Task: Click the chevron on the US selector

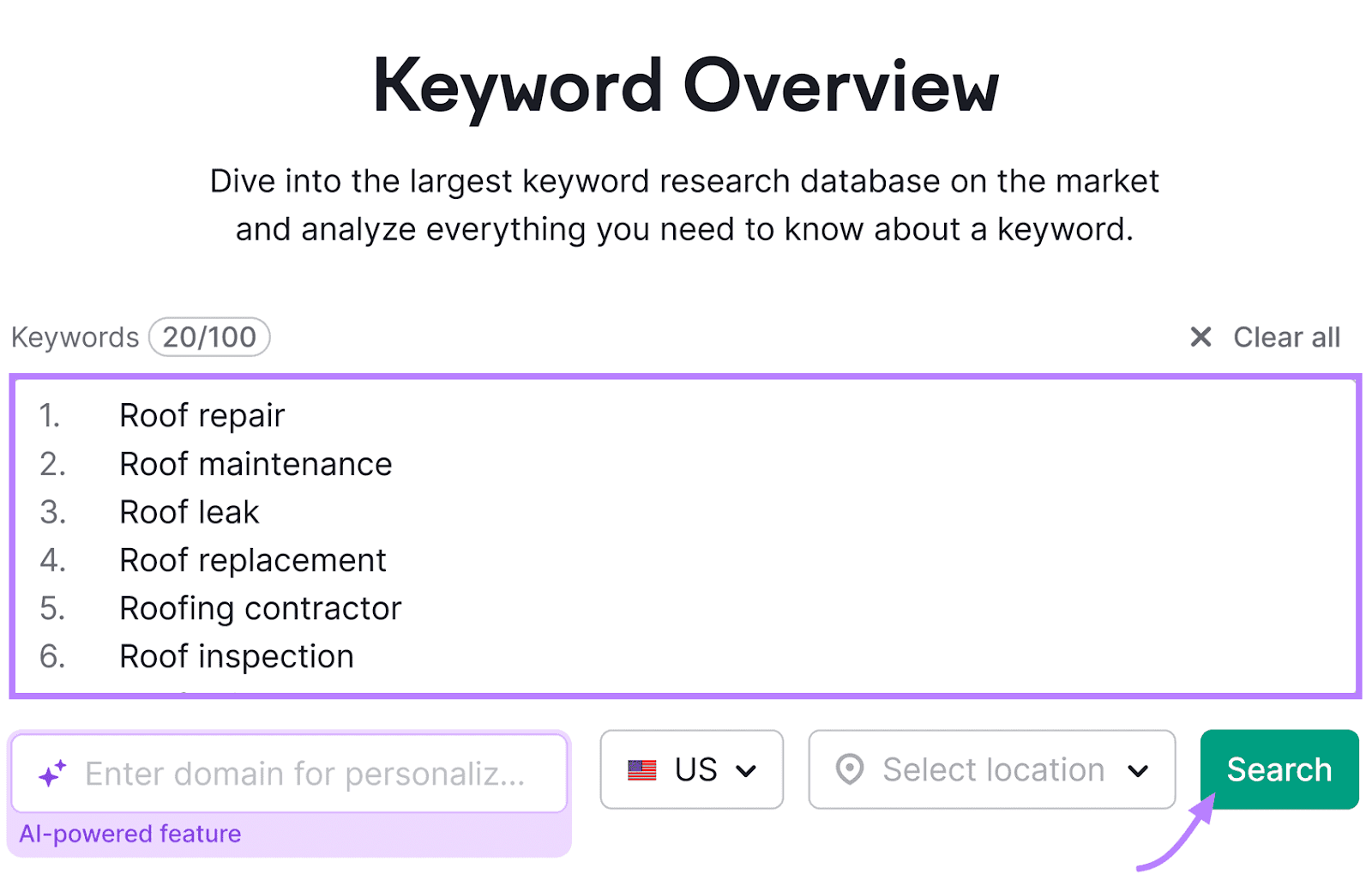Action: 748,769
